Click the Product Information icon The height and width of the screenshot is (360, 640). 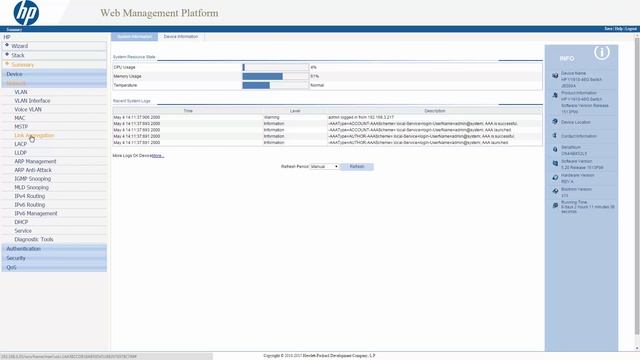[555, 95]
